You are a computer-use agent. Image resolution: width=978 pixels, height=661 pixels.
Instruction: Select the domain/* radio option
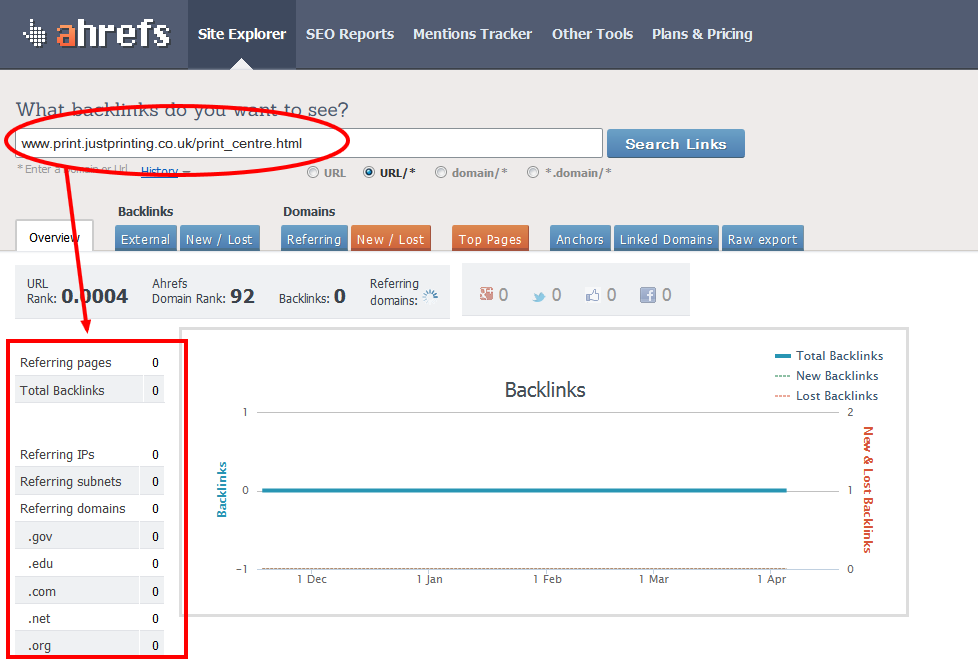pos(441,172)
